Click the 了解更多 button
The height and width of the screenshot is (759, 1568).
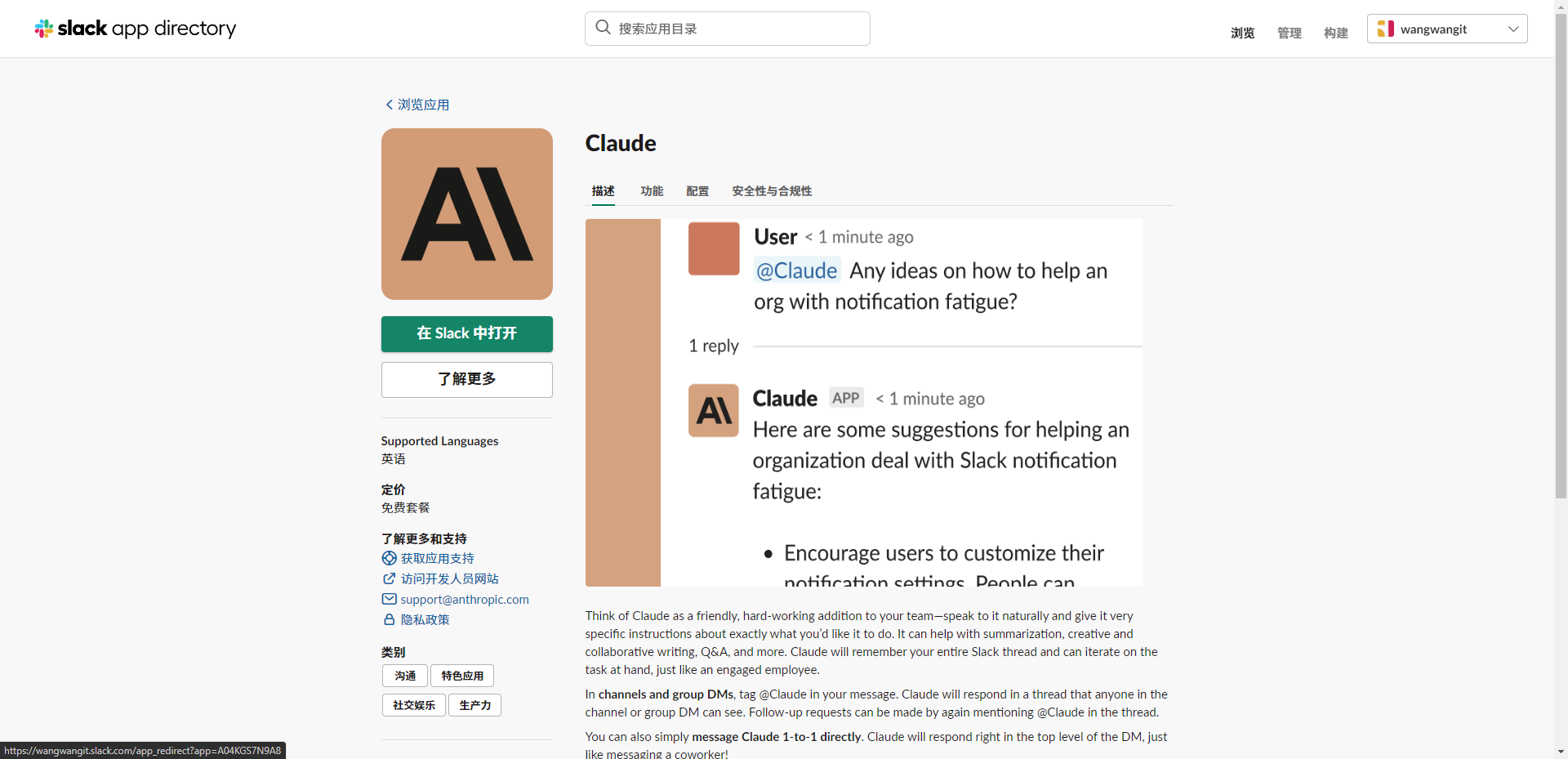(x=466, y=379)
